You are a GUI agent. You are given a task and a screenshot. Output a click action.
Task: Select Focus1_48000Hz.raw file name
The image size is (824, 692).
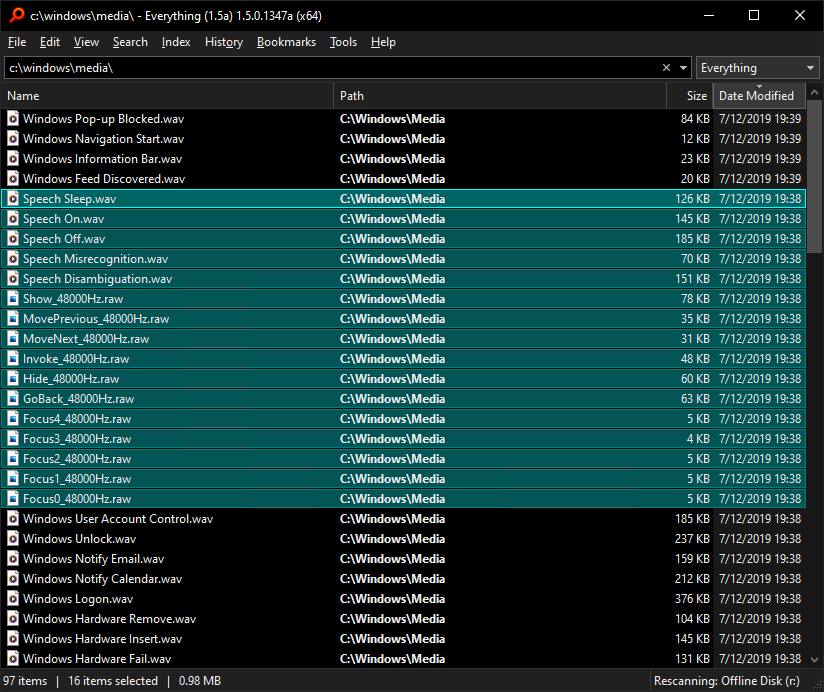(77, 479)
